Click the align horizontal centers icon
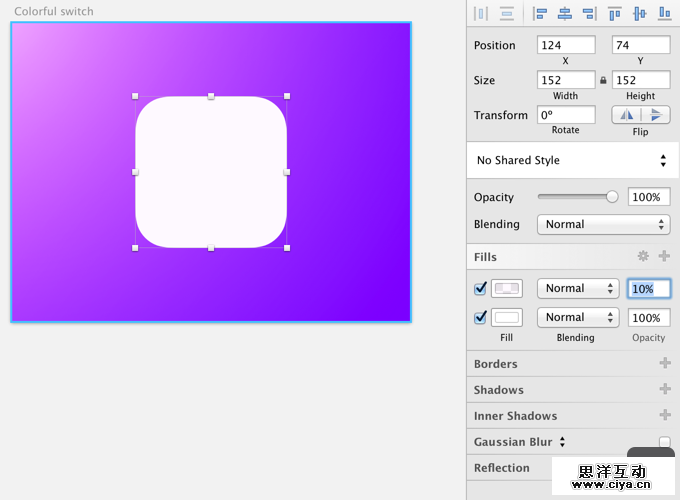 pos(565,13)
